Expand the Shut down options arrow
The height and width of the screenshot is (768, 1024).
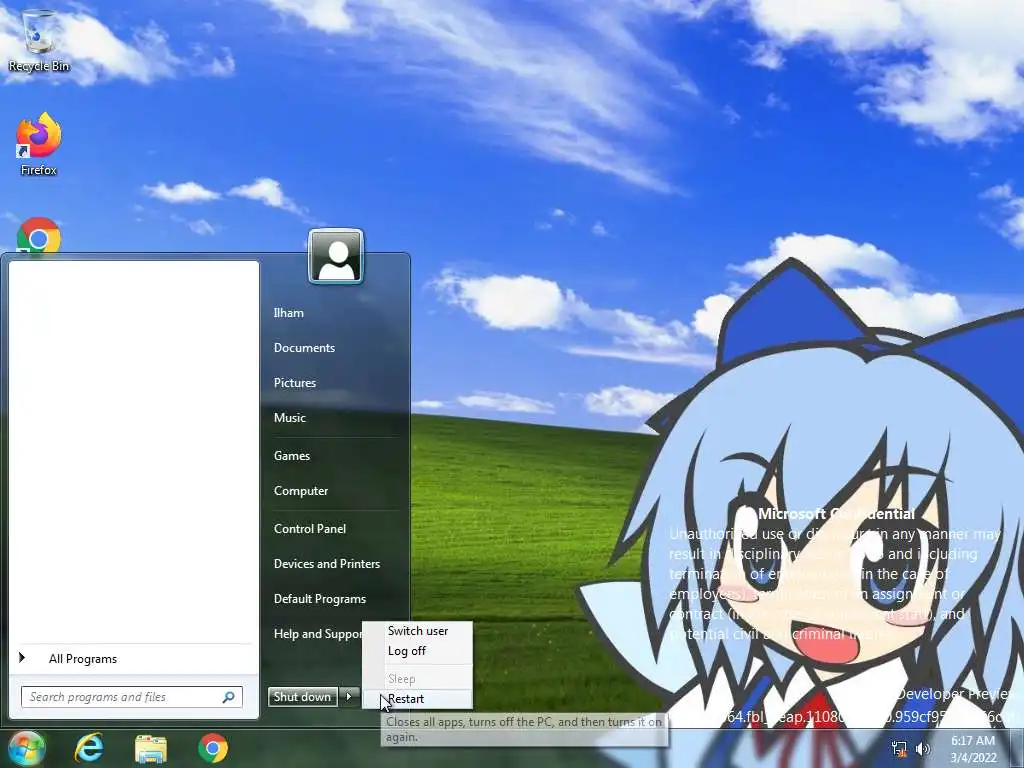pos(349,697)
